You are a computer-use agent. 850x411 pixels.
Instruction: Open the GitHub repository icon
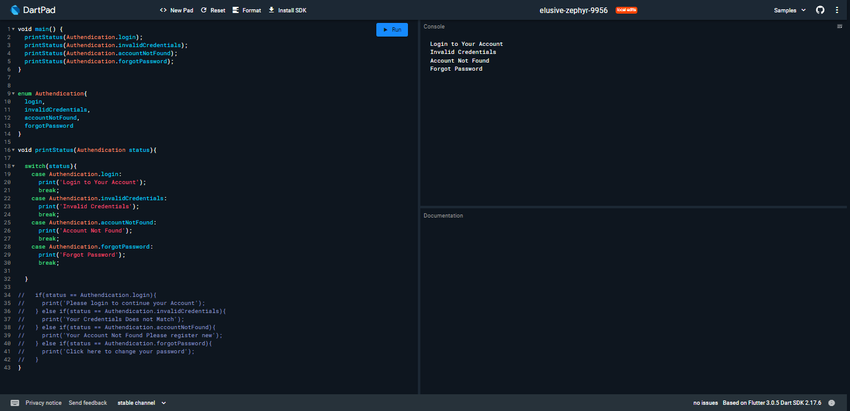click(820, 10)
